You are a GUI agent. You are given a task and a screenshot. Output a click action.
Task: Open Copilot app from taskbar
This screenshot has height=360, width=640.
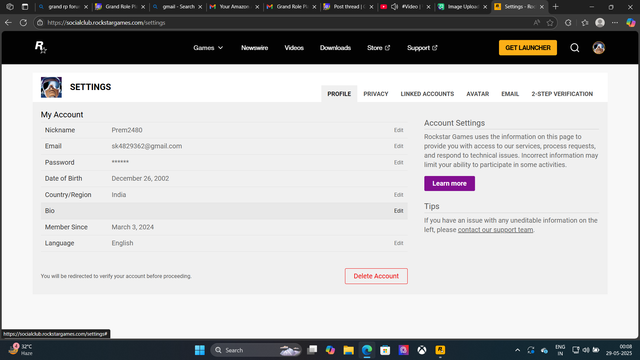[x=330, y=350]
